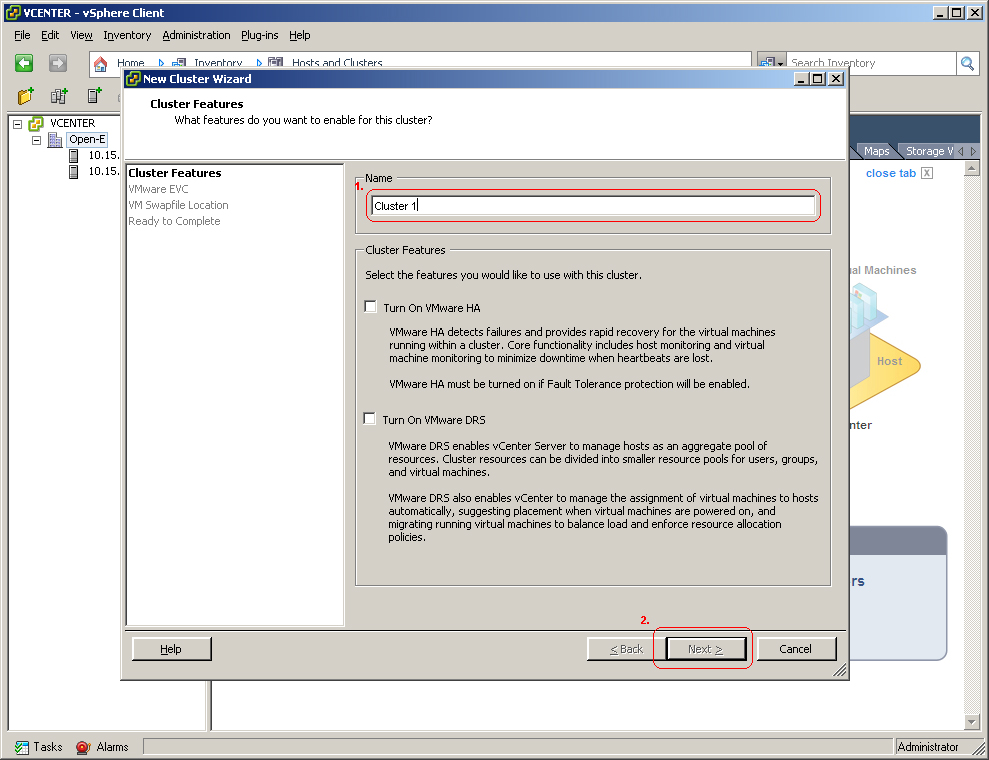This screenshot has height=760, width=989.
Task: Select the Cluster Features wizard step
Action: point(175,173)
